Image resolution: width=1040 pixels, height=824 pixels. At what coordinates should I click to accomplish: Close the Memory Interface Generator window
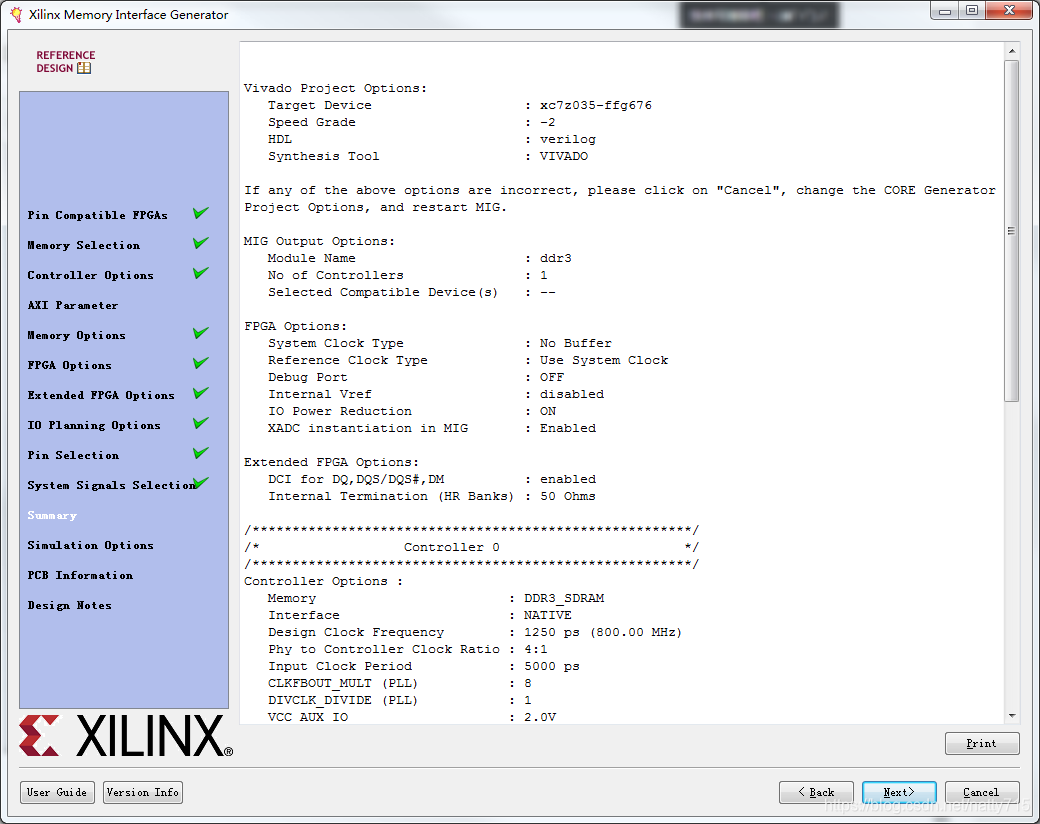1009,11
